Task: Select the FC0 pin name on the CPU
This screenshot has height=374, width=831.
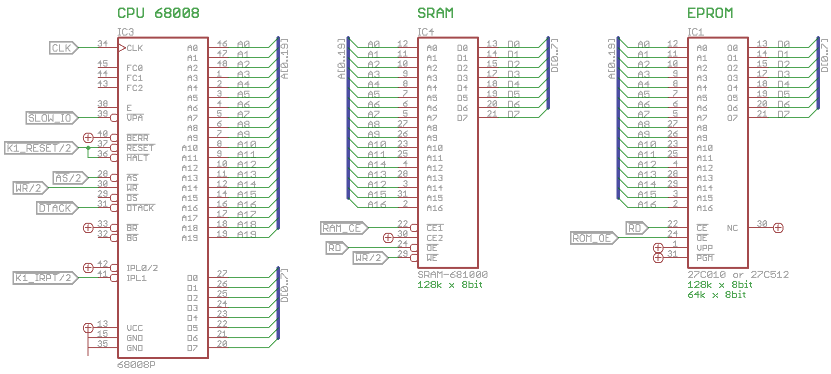Action: 134,68
